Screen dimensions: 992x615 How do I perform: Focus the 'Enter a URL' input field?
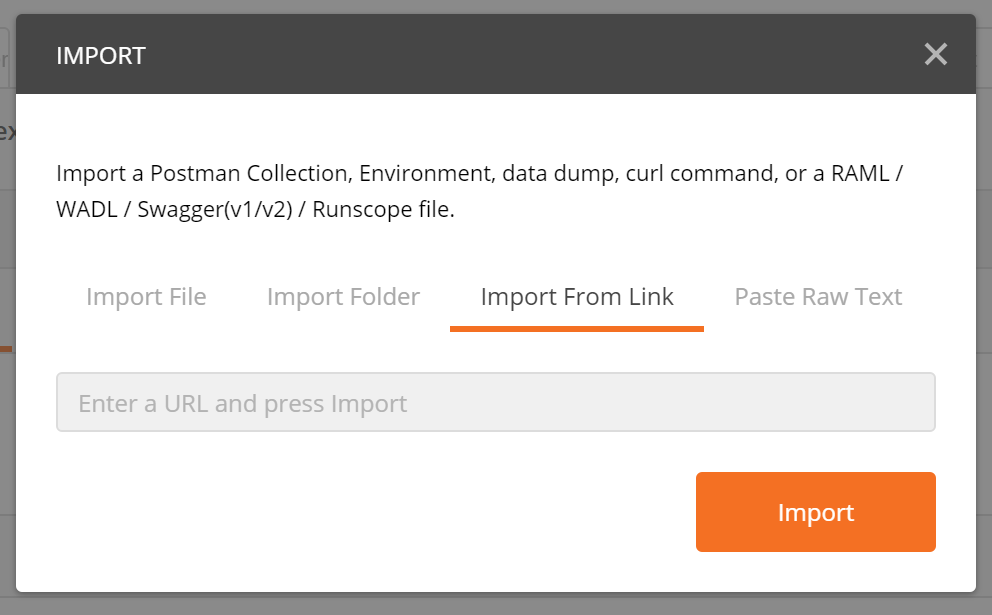(x=495, y=403)
